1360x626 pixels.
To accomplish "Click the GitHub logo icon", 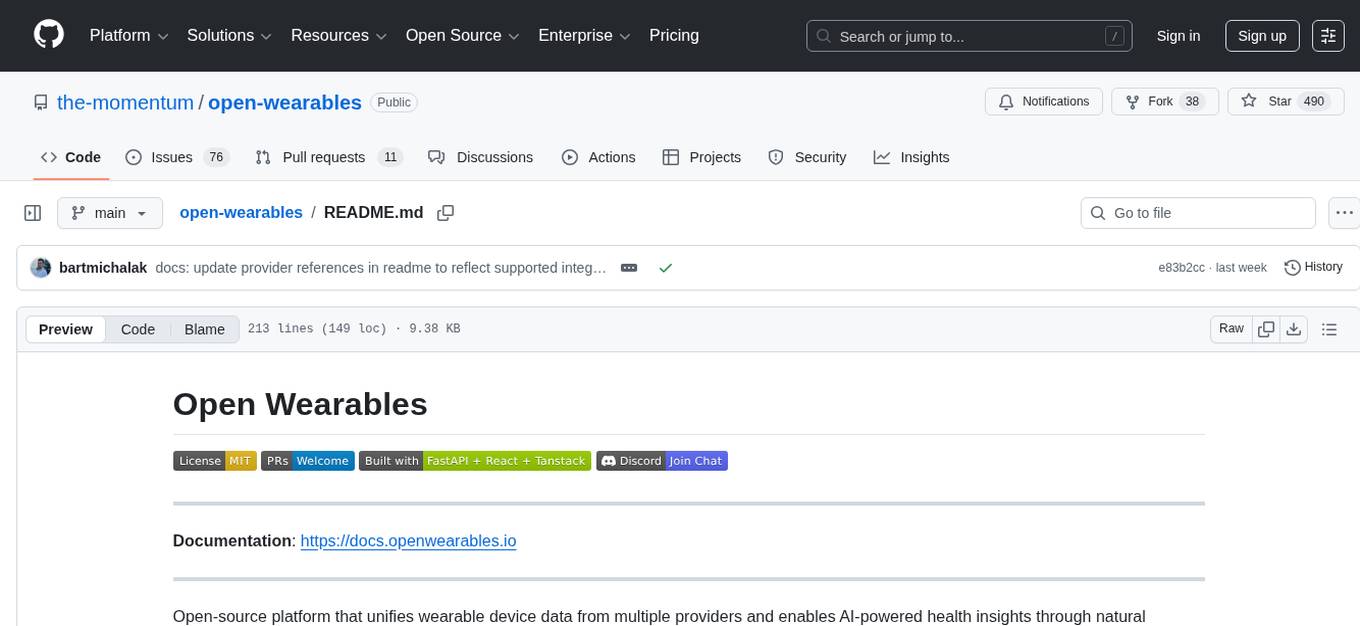I will click(48, 35).
